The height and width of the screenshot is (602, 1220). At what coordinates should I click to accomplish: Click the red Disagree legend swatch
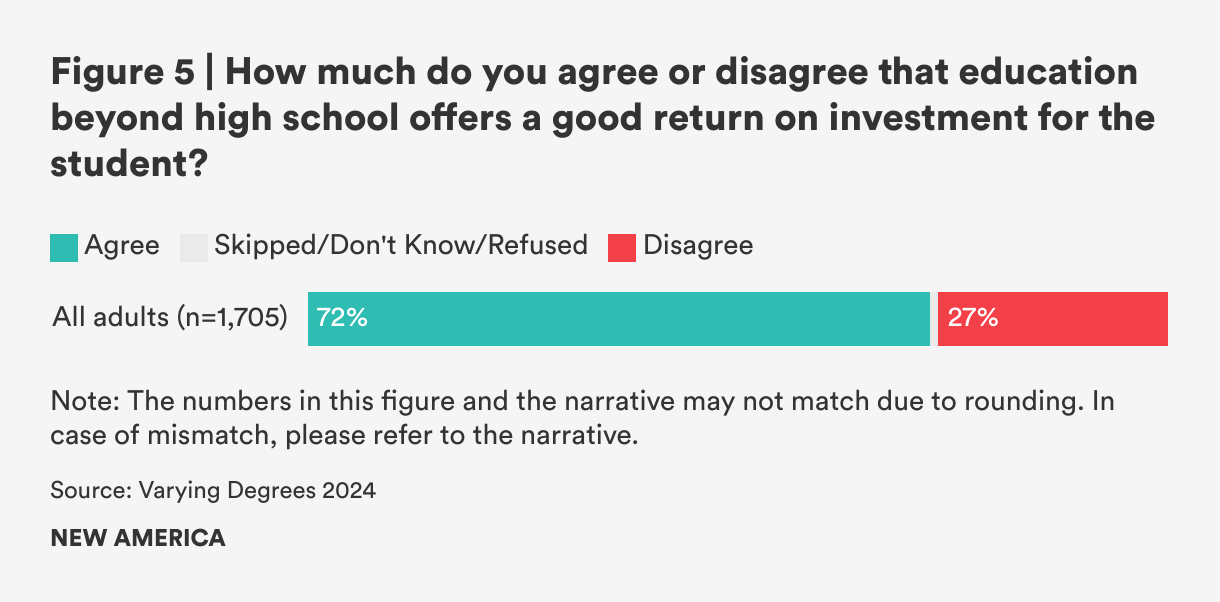[622, 247]
